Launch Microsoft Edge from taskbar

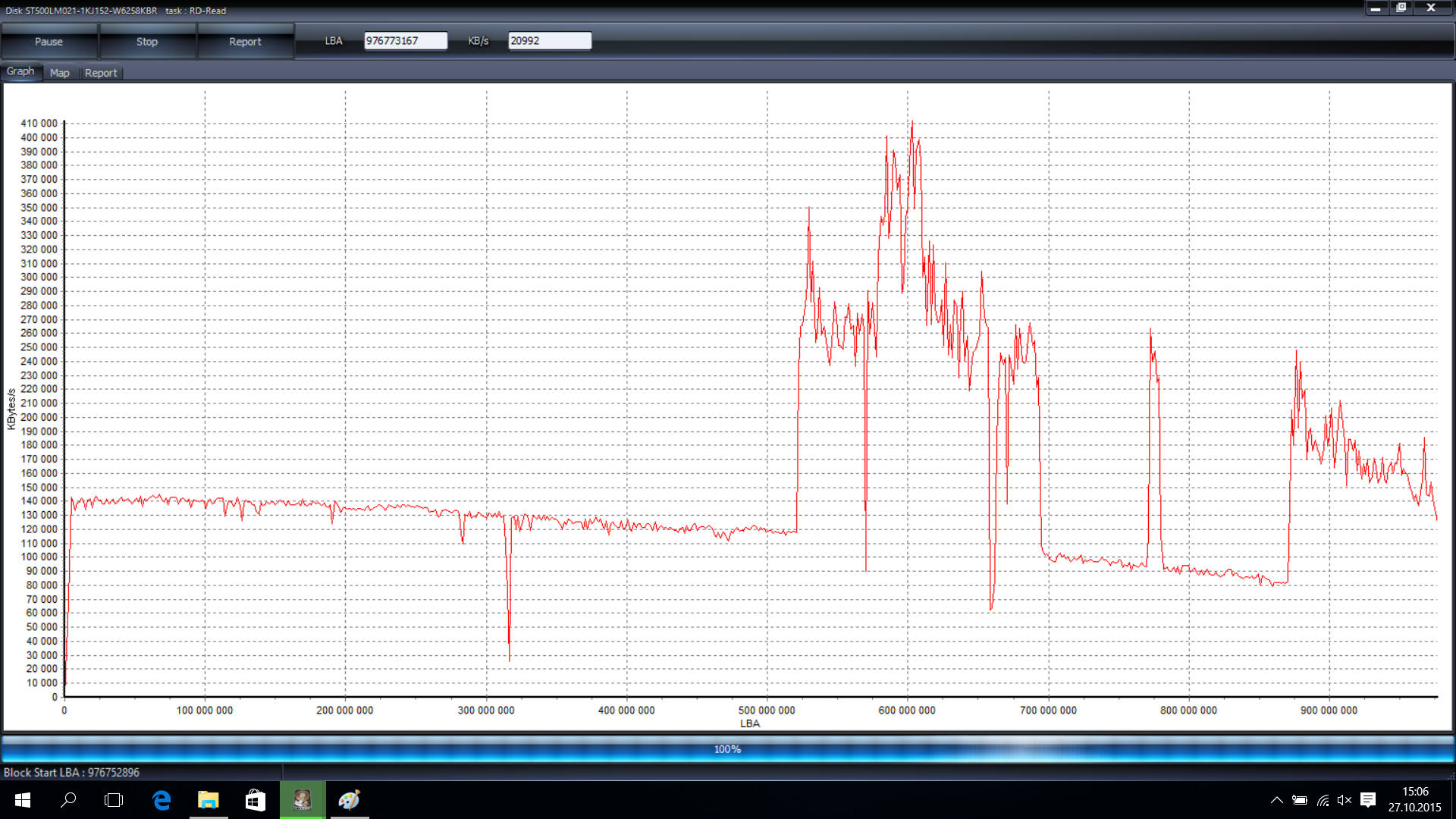162,800
